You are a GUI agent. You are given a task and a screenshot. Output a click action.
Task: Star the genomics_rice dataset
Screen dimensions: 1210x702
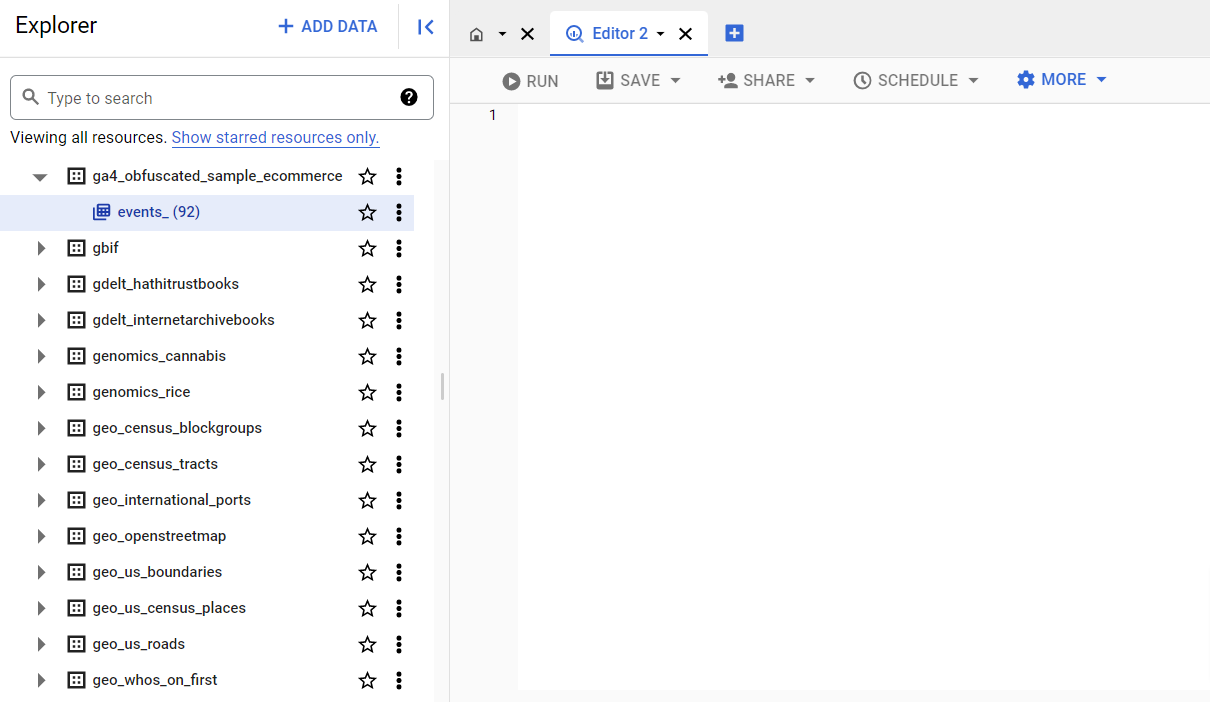pyautogui.click(x=367, y=392)
